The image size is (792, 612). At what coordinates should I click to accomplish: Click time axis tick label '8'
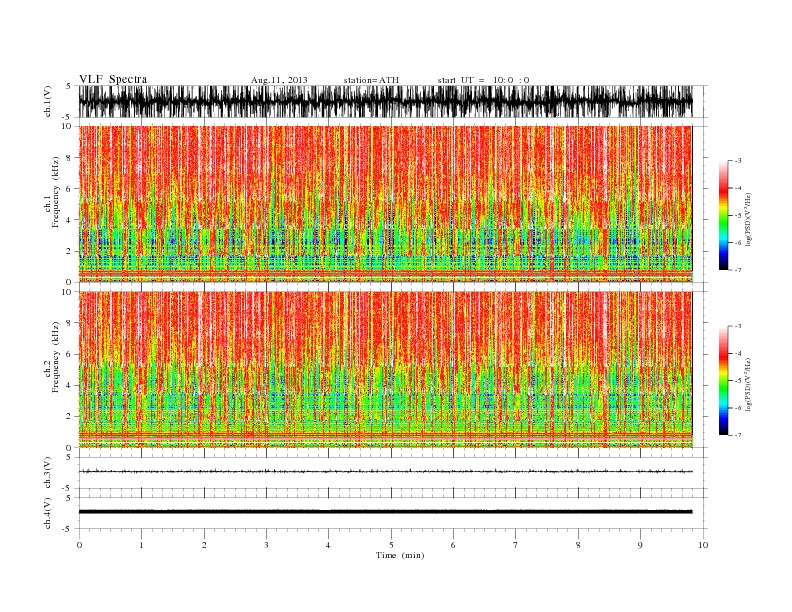[578, 545]
